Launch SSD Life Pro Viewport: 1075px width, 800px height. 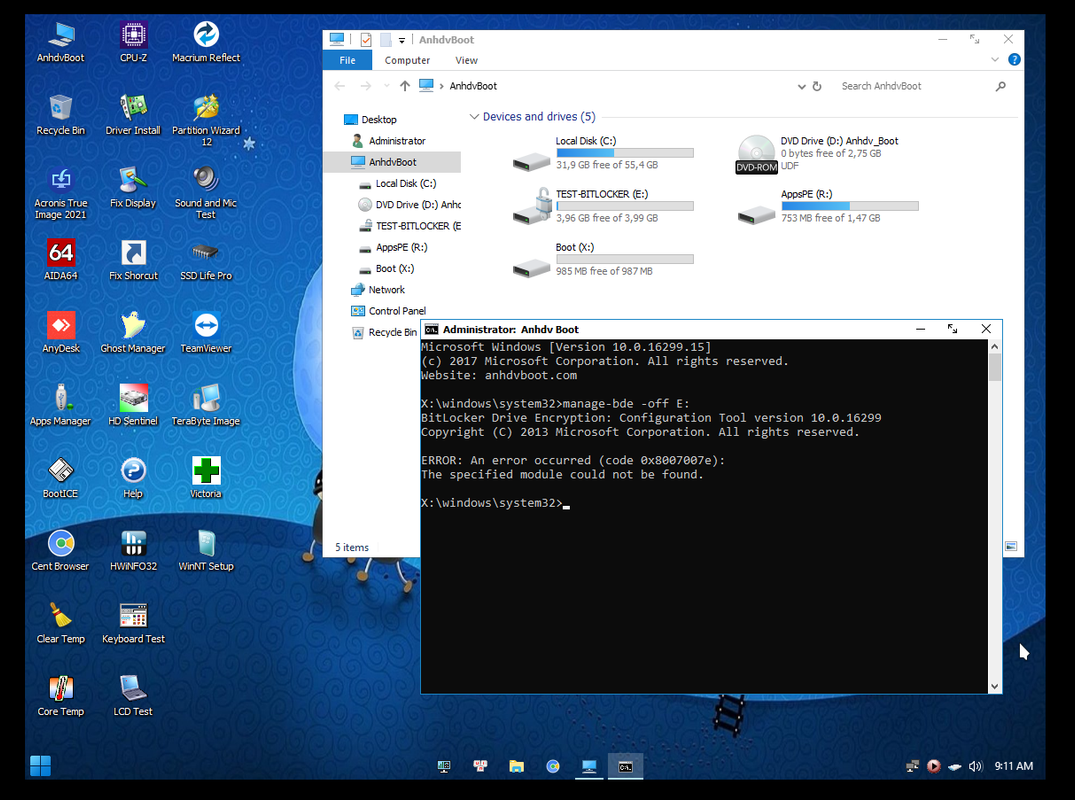point(206,260)
